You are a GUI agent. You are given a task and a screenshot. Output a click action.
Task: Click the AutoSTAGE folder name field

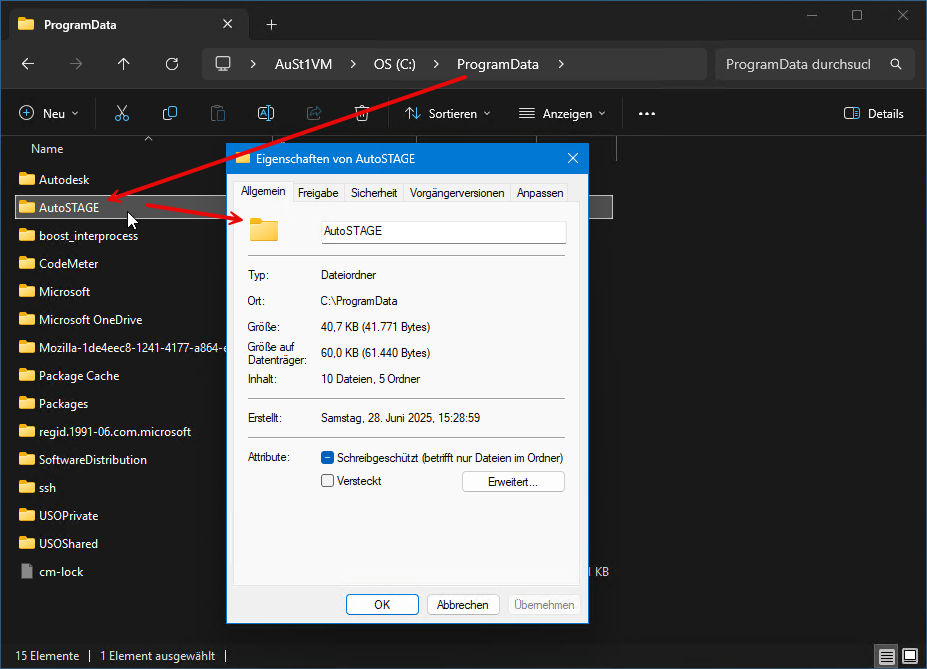pyautogui.click(x=443, y=231)
